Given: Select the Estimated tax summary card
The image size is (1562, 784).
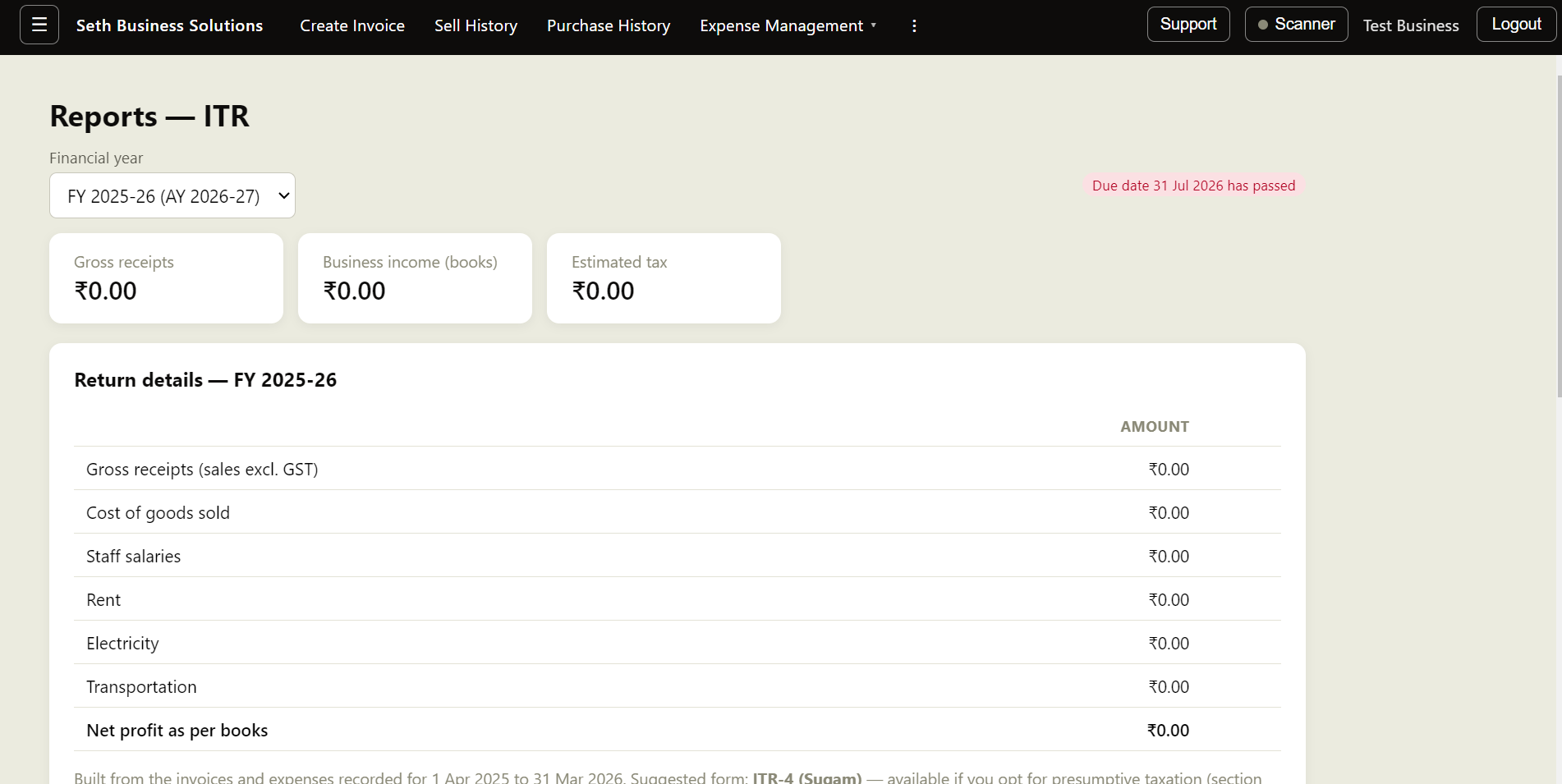Looking at the screenshot, I should [664, 278].
